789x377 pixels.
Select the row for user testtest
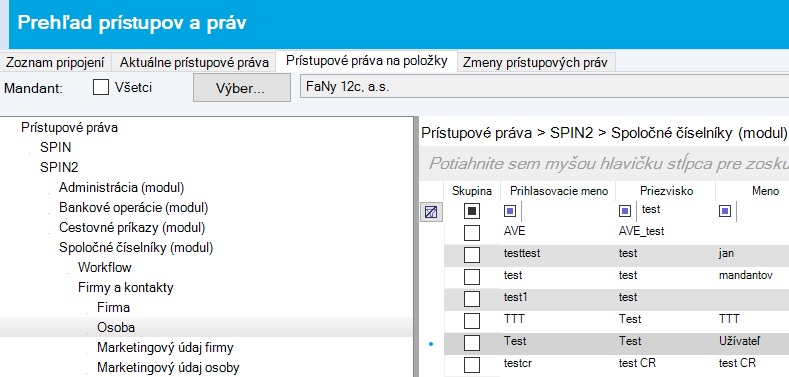616,254
